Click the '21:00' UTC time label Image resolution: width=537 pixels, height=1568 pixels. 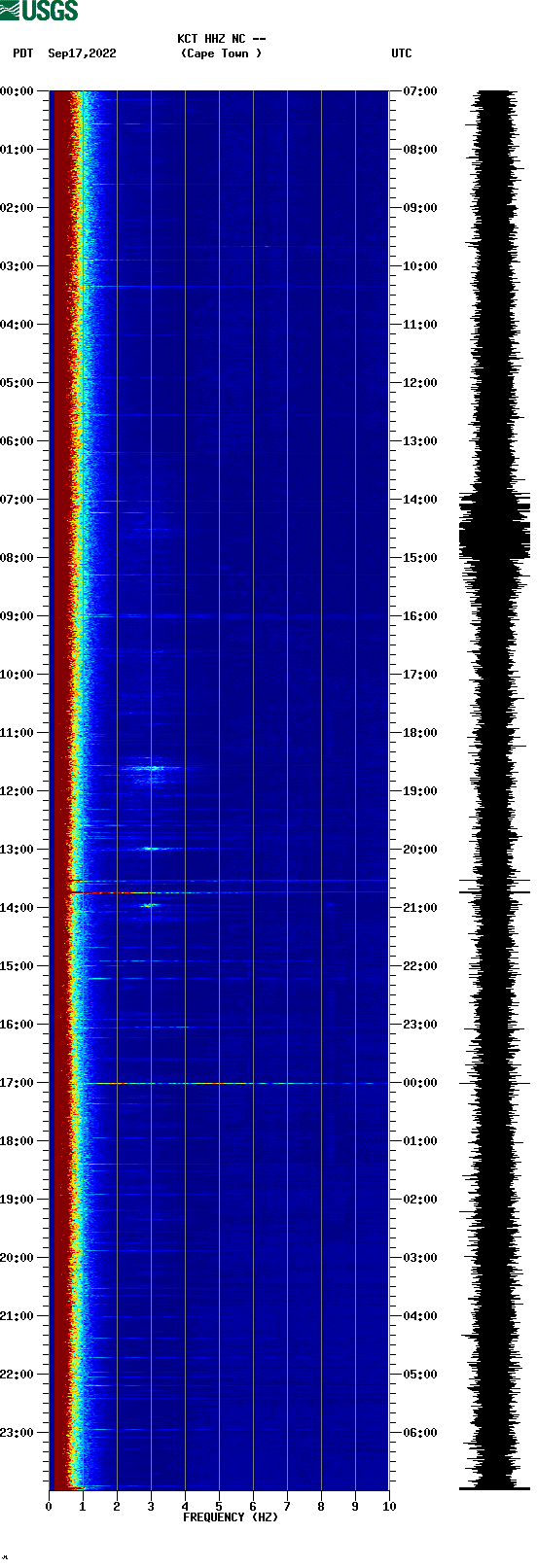coord(420,908)
